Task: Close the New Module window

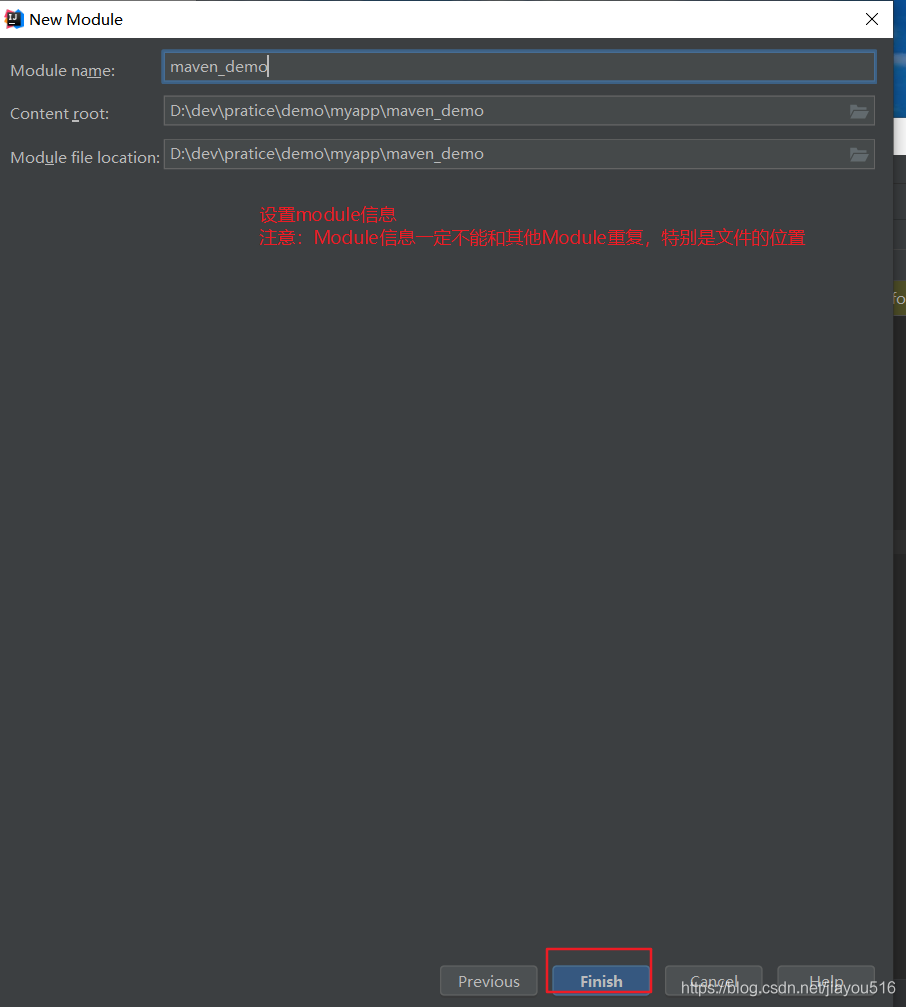Action: click(x=871, y=19)
